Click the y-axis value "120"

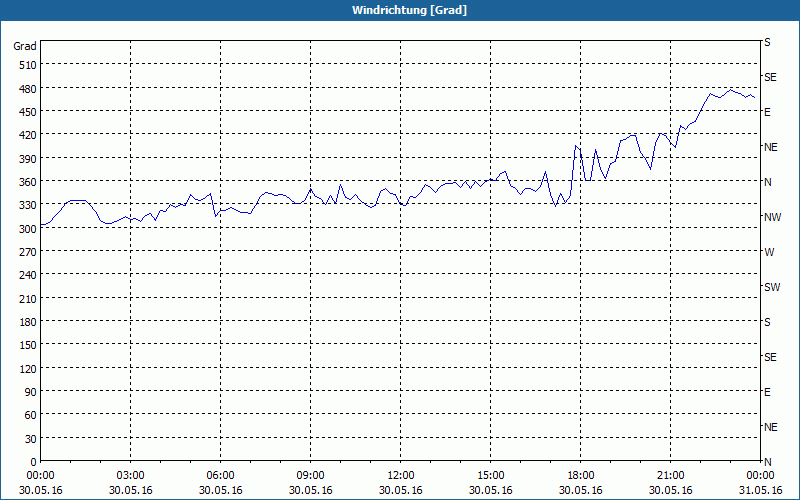click(x=28, y=368)
